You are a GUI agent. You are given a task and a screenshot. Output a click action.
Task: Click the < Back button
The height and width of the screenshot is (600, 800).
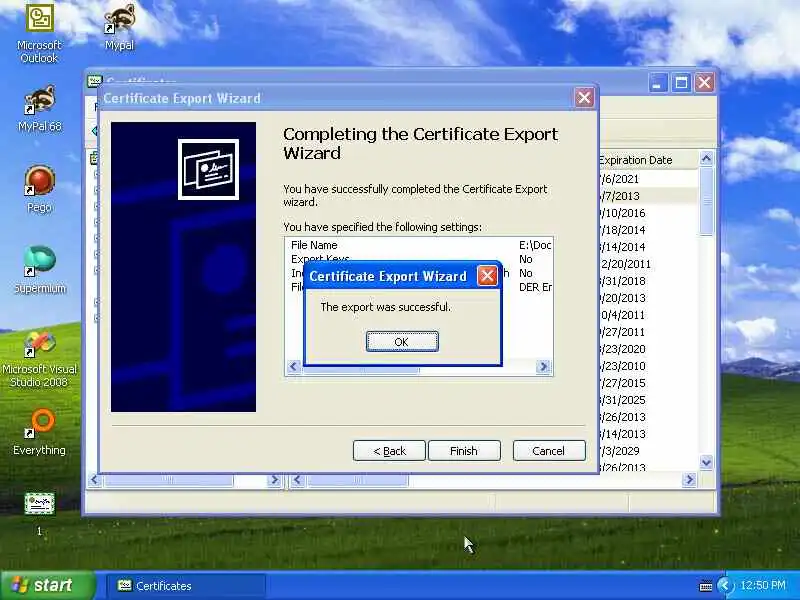pos(389,451)
